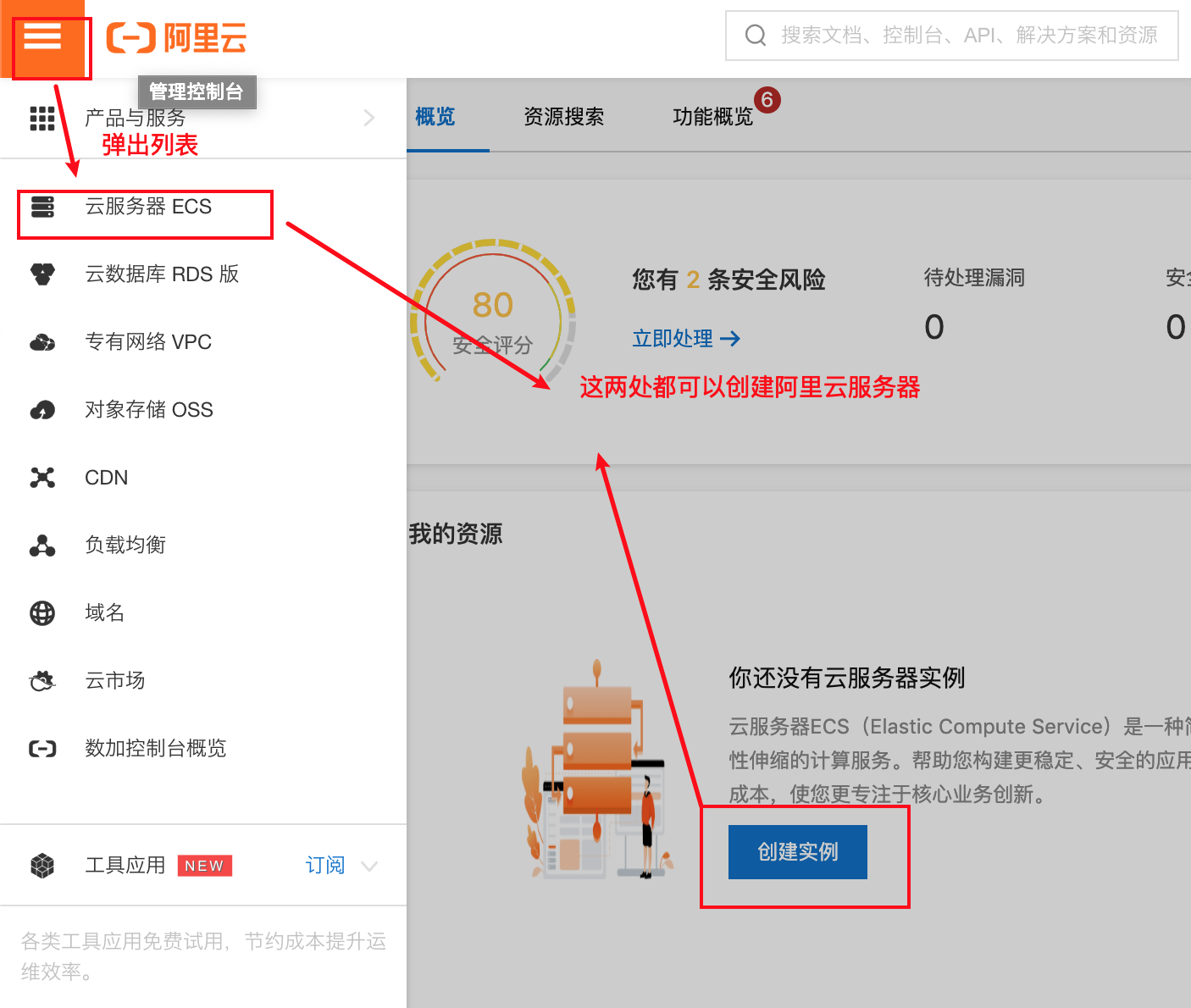Click the orange hamburger menu icon
This screenshot has width=1191, height=1008.
[x=42, y=37]
